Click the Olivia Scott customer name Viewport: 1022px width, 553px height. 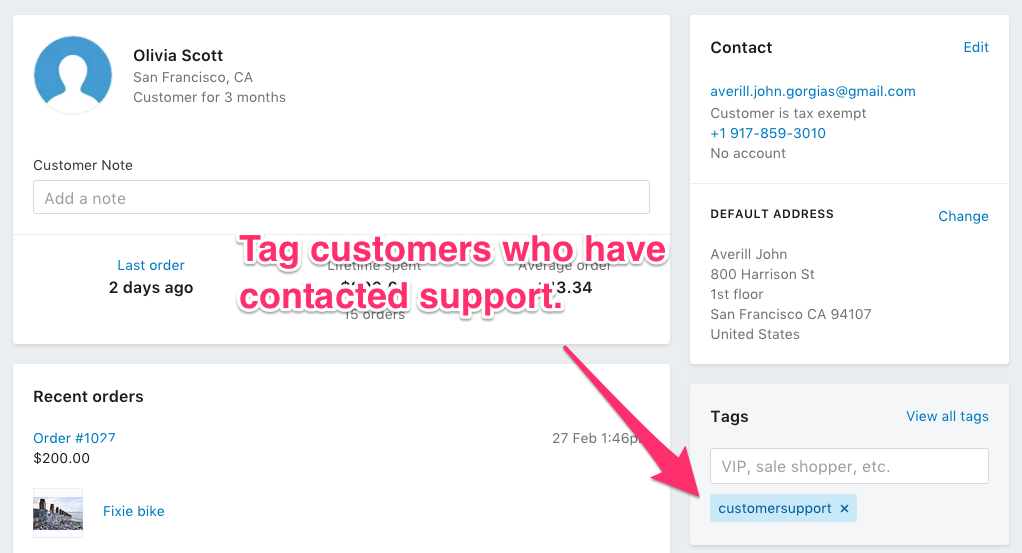coord(178,55)
